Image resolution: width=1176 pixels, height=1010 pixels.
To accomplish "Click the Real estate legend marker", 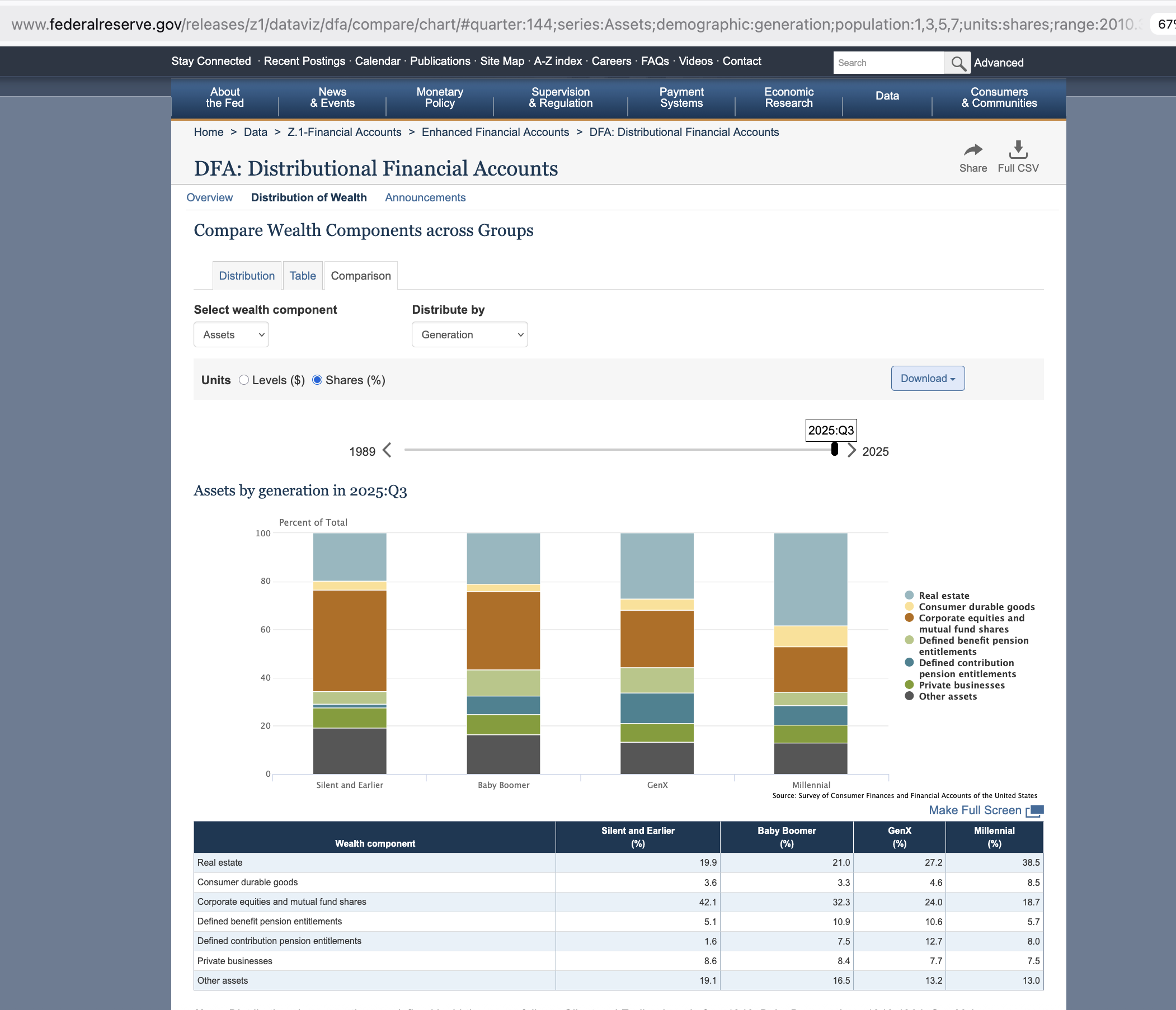I will (x=909, y=595).
